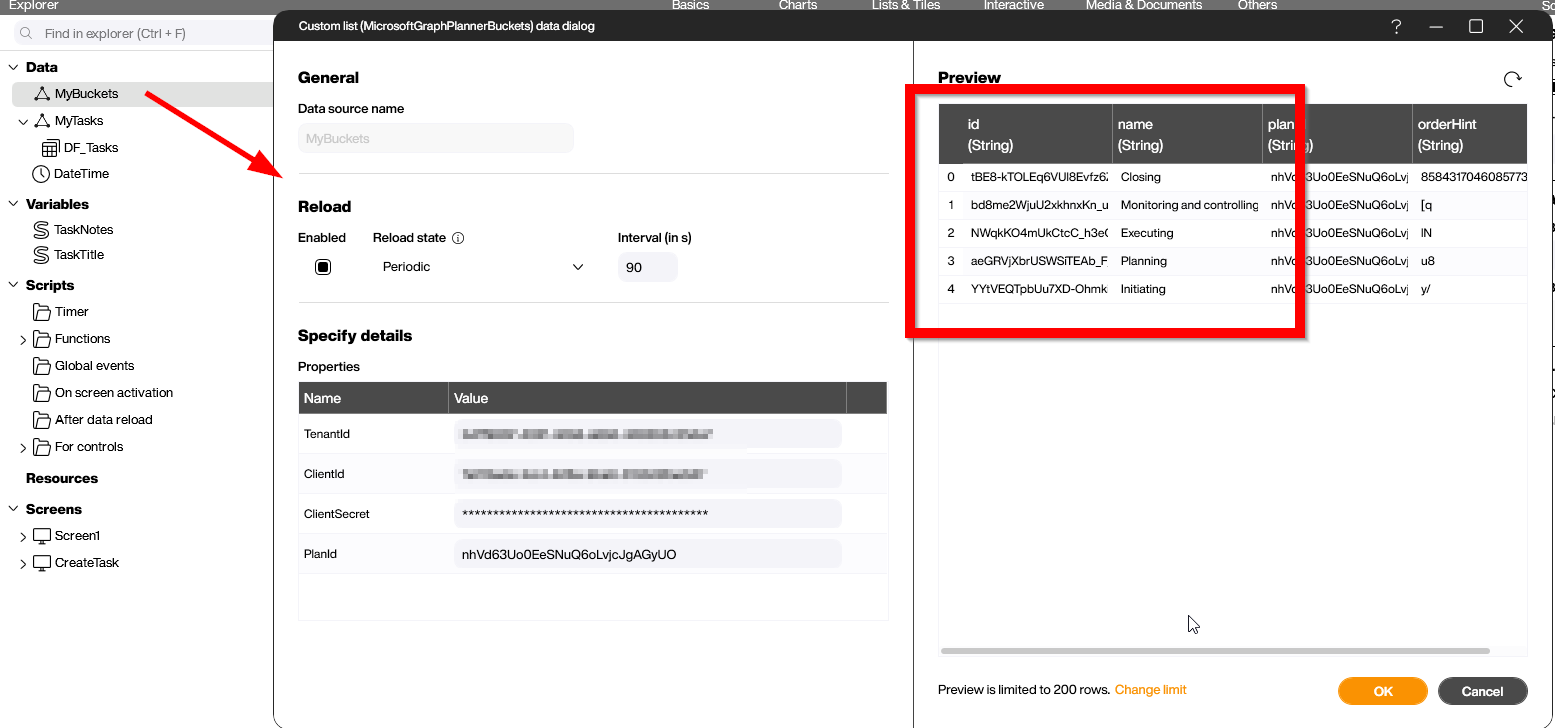The height and width of the screenshot is (728, 1555).
Task: Confirm the dialog with OK
Action: [x=1383, y=691]
